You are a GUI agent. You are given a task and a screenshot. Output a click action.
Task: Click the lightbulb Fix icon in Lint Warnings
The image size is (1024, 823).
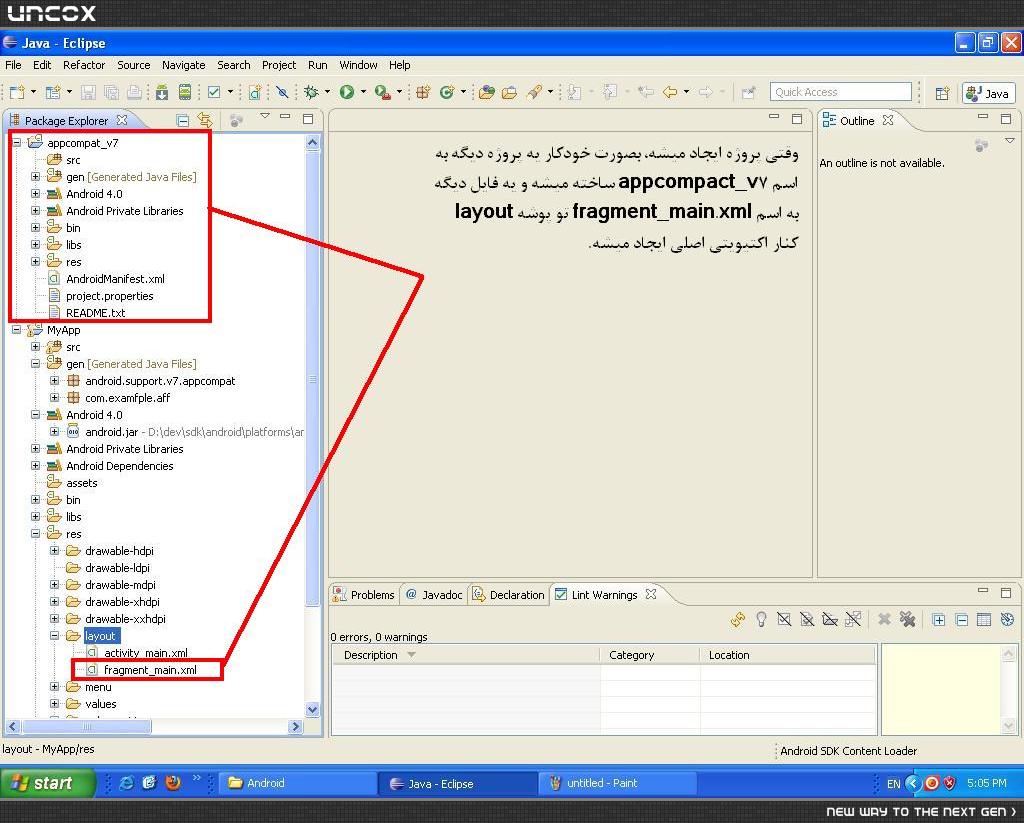click(x=761, y=619)
